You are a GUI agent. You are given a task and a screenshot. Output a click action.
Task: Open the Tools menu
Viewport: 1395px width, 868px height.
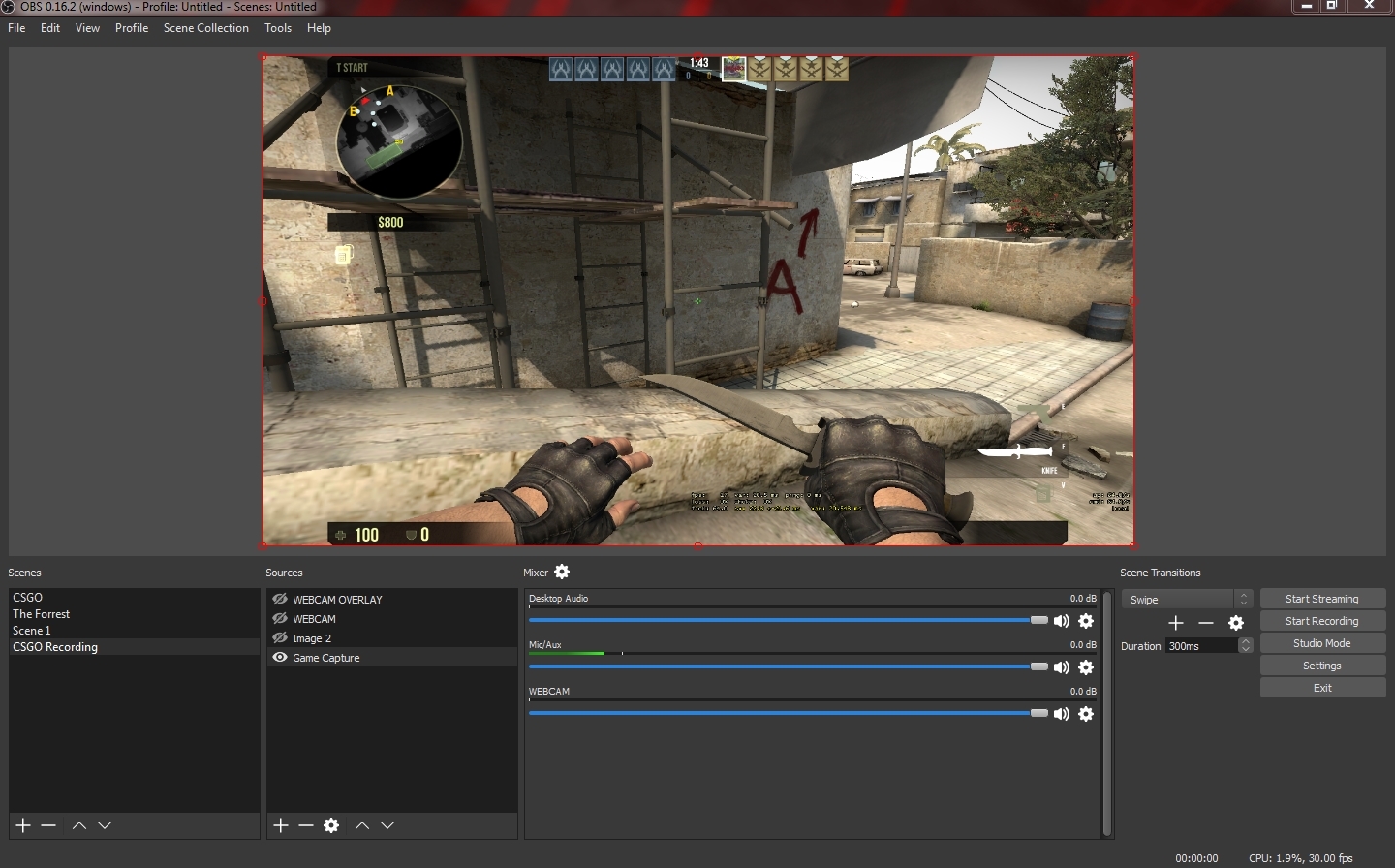pos(278,28)
